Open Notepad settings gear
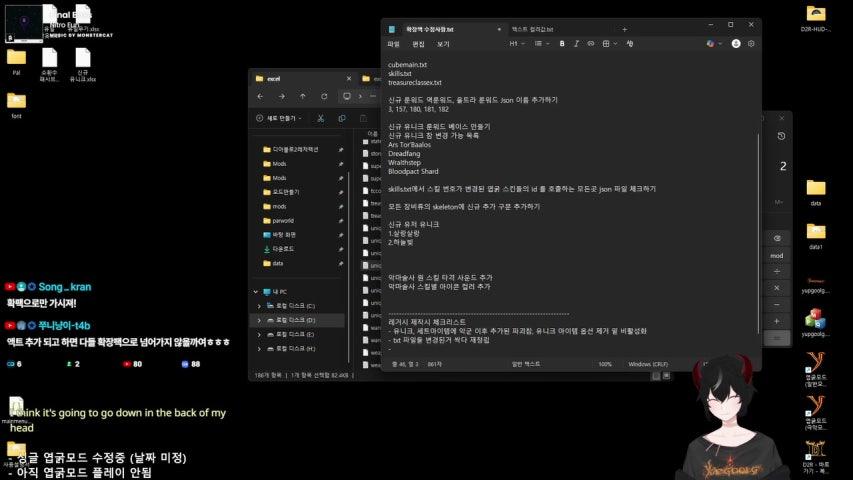Screen dimensions: 853x480 click(x=751, y=44)
